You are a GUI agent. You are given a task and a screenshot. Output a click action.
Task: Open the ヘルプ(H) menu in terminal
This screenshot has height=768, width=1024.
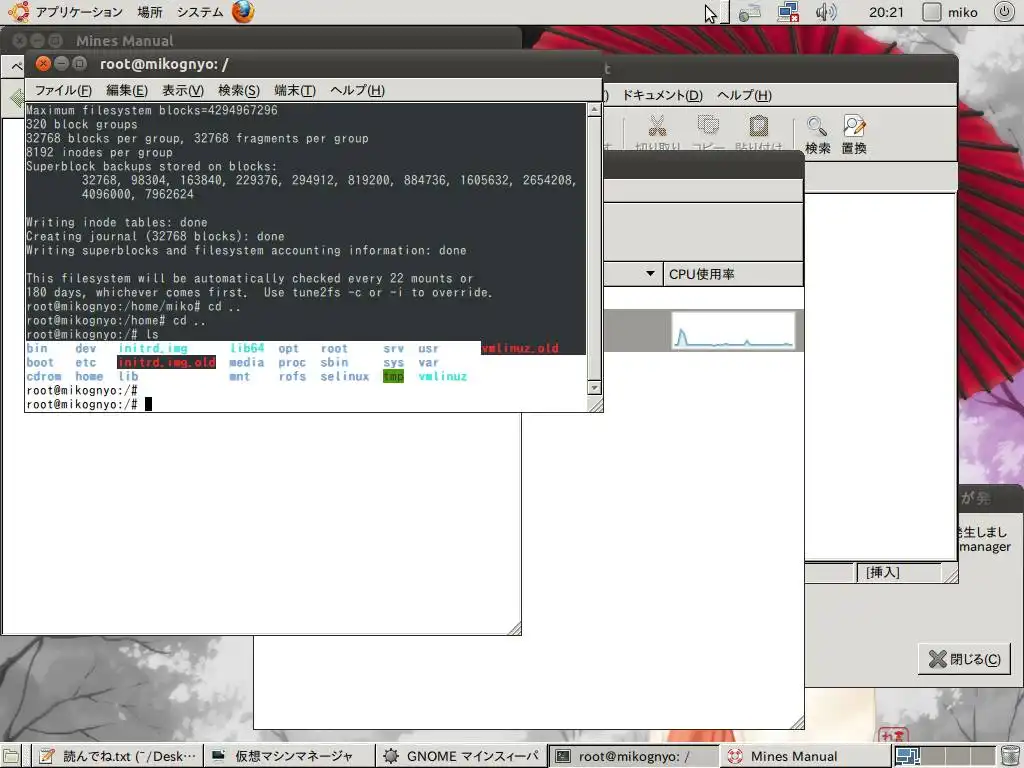click(x=357, y=90)
